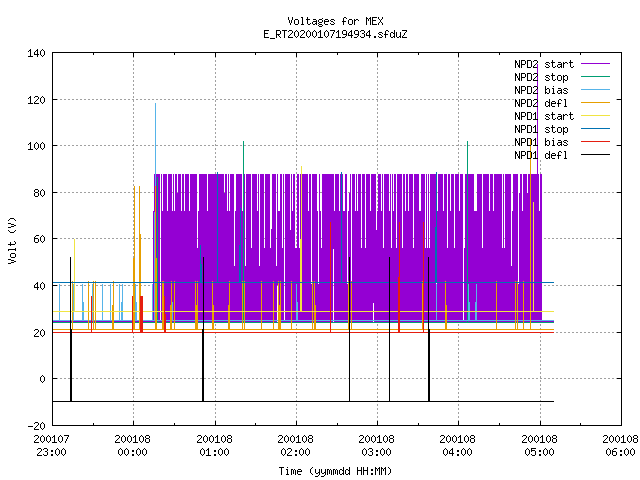
Task: Click the 'NPD1 defl' legend label
Action: [x=541, y=156]
